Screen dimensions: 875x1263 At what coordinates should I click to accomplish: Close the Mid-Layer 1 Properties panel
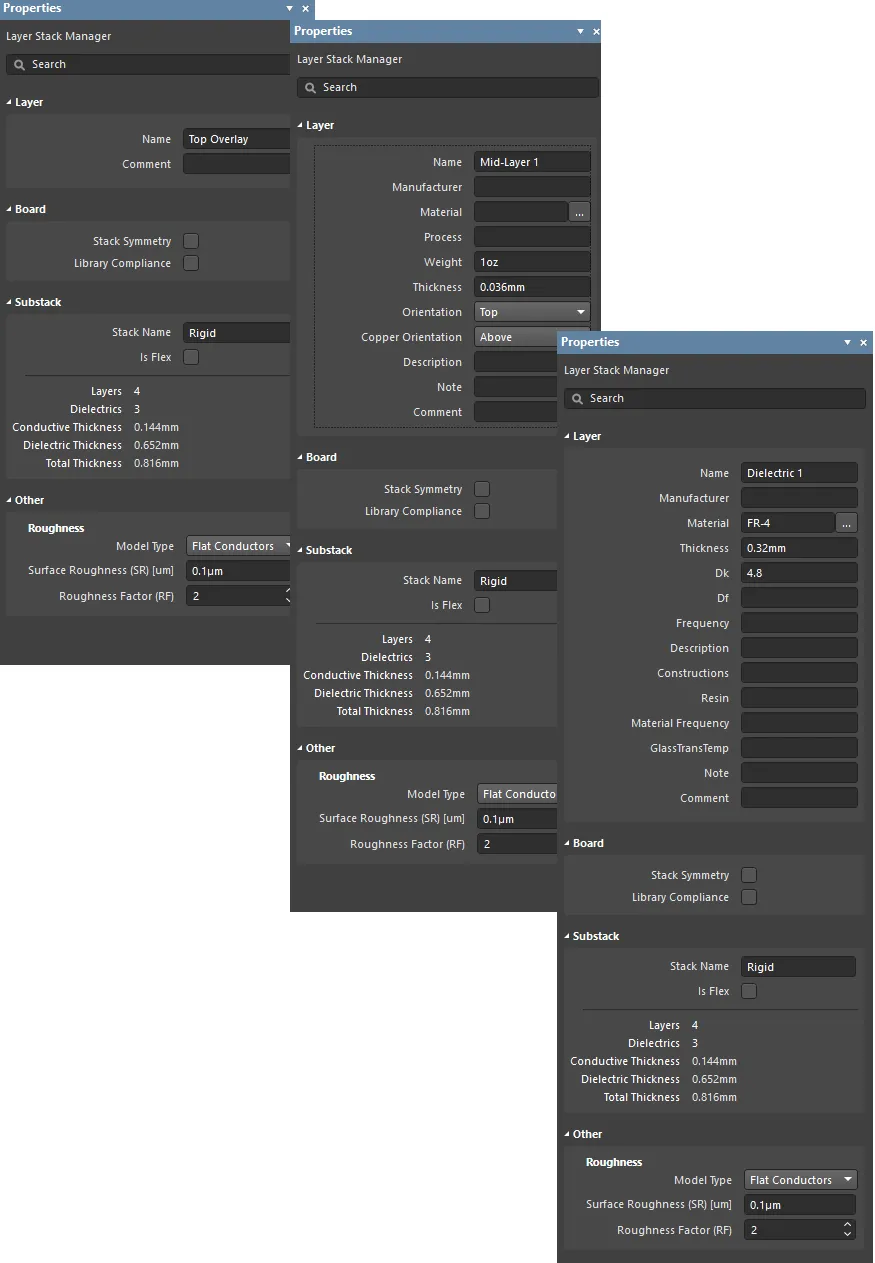(x=596, y=31)
